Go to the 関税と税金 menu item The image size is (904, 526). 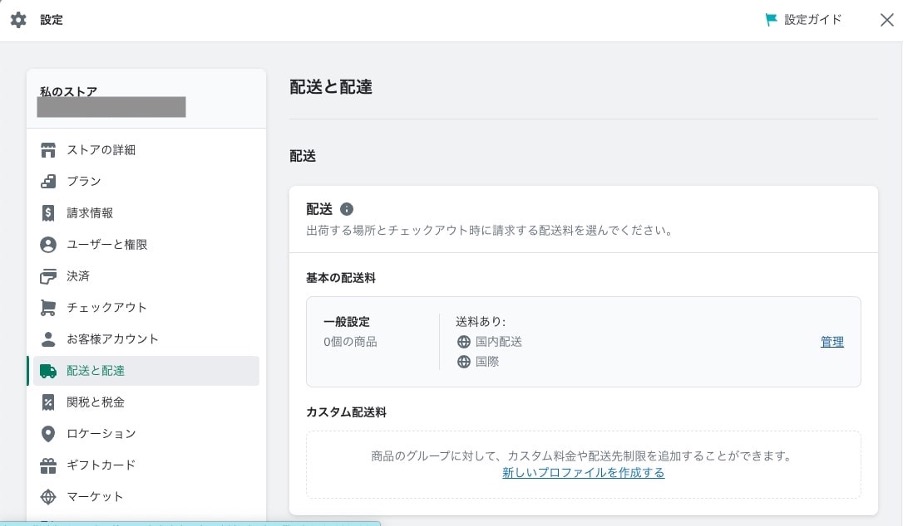coord(146,402)
